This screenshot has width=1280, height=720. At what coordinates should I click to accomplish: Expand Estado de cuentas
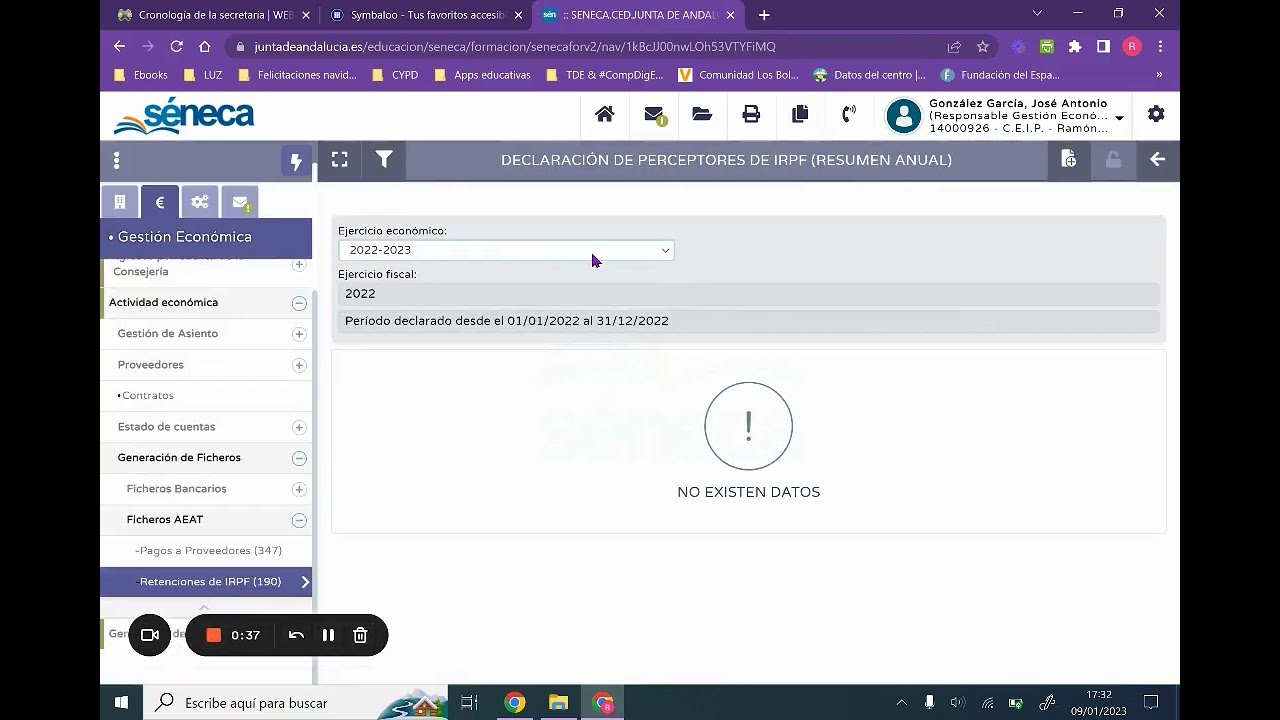click(299, 427)
